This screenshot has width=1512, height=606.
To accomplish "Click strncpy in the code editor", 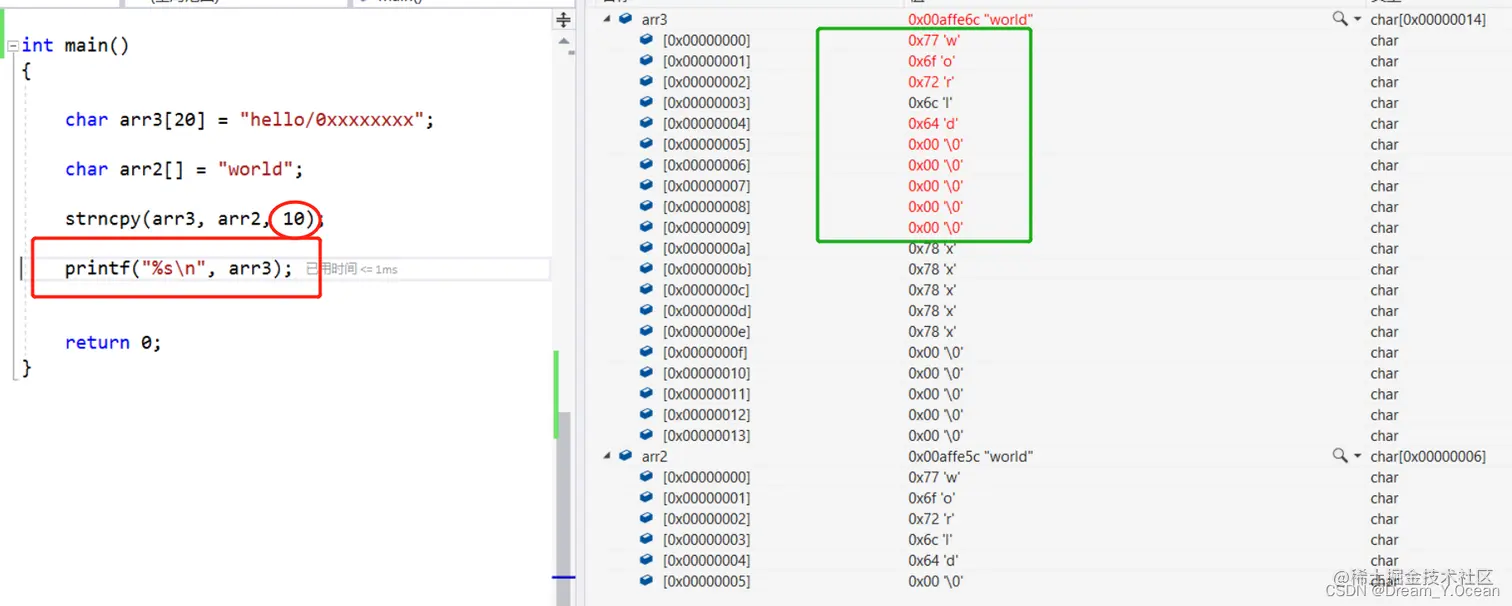I will (x=102, y=218).
